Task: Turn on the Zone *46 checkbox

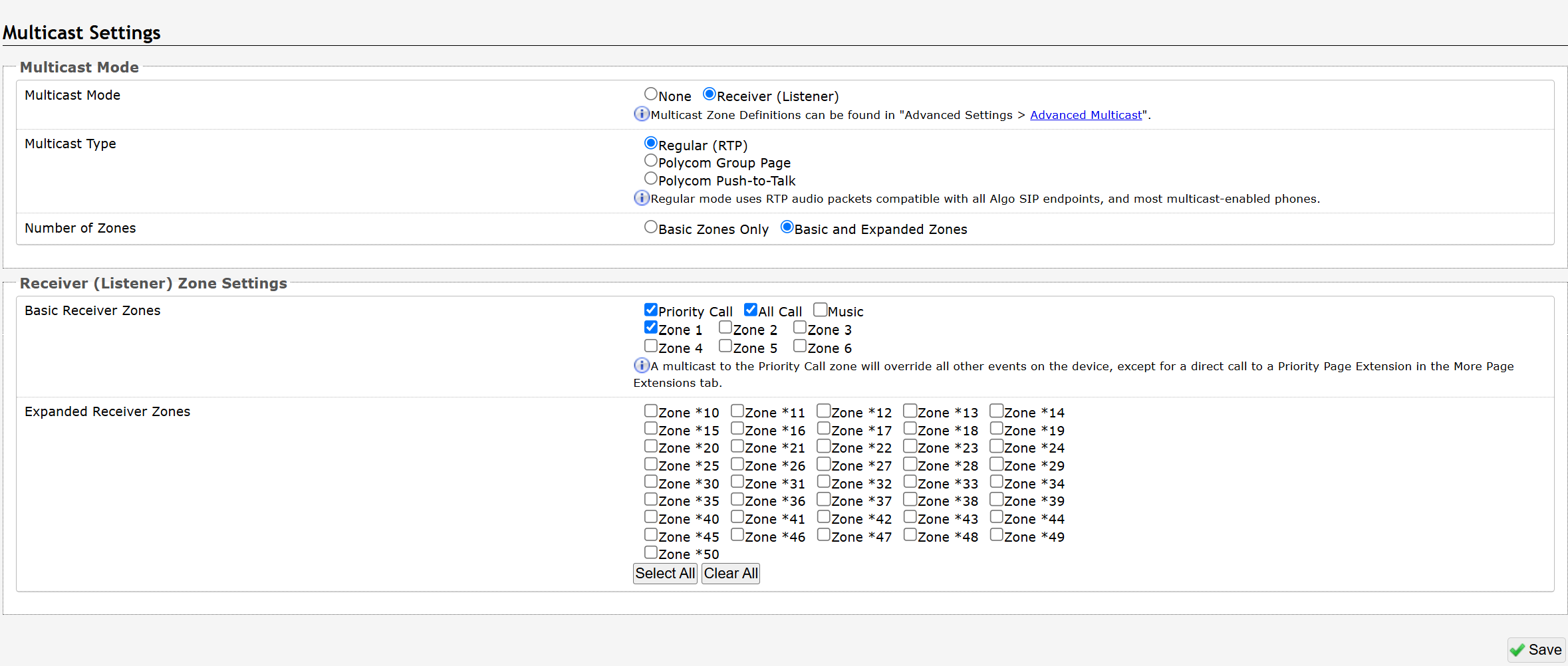Action: coord(737,535)
